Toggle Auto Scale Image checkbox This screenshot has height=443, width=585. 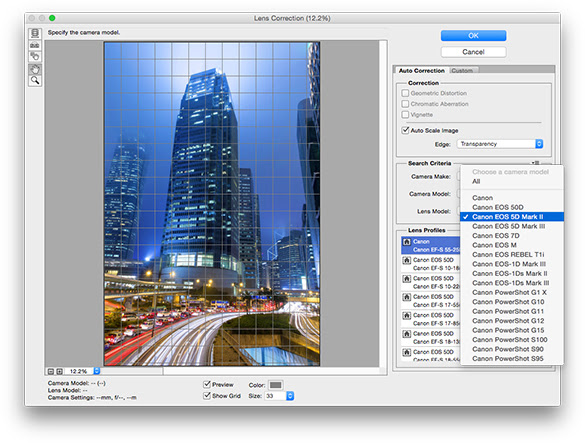coord(405,130)
